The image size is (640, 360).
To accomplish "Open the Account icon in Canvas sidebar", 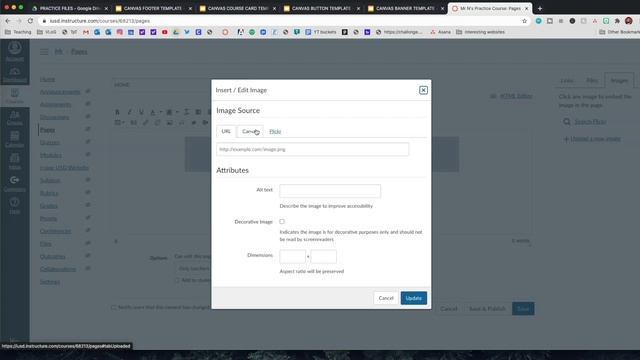I will [15, 51].
